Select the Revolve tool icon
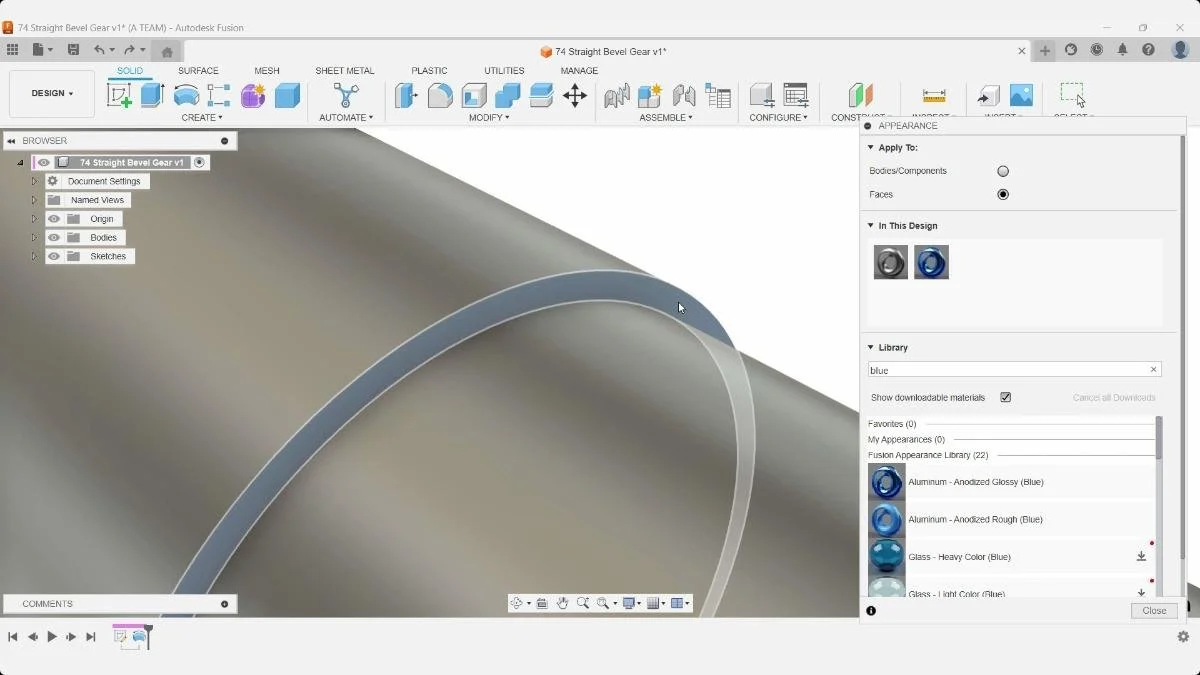The height and width of the screenshot is (675, 1200). click(x=186, y=95)
